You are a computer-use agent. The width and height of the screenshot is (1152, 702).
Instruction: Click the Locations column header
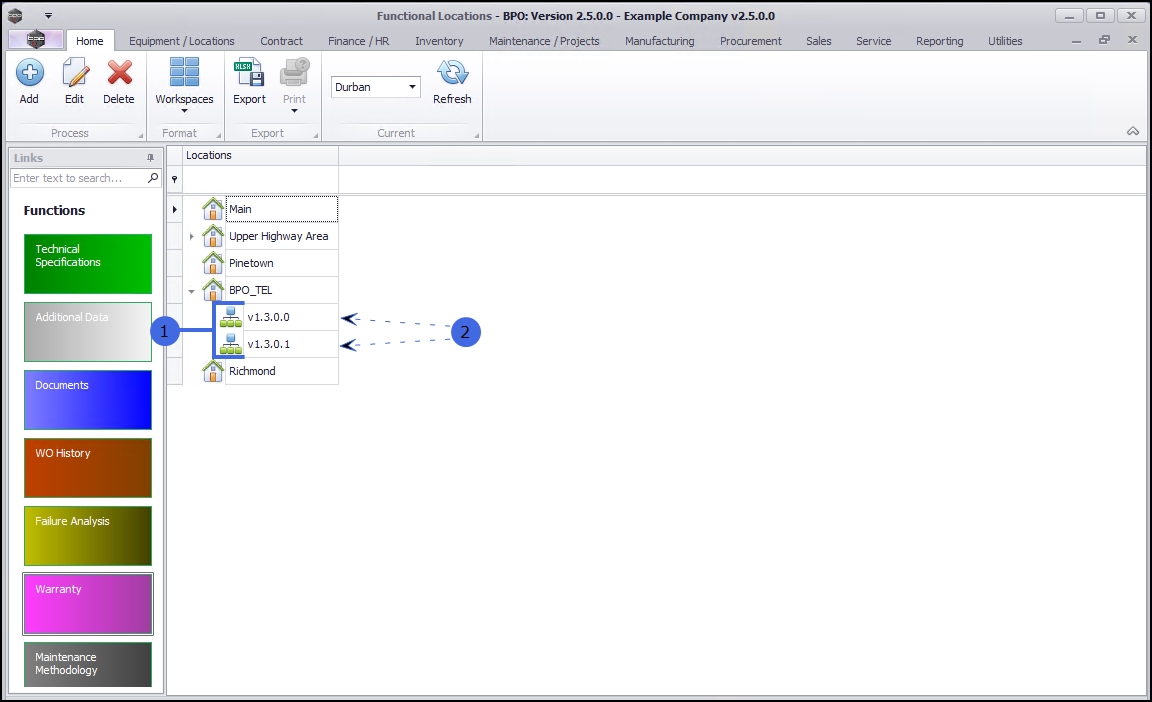point(260,155)
